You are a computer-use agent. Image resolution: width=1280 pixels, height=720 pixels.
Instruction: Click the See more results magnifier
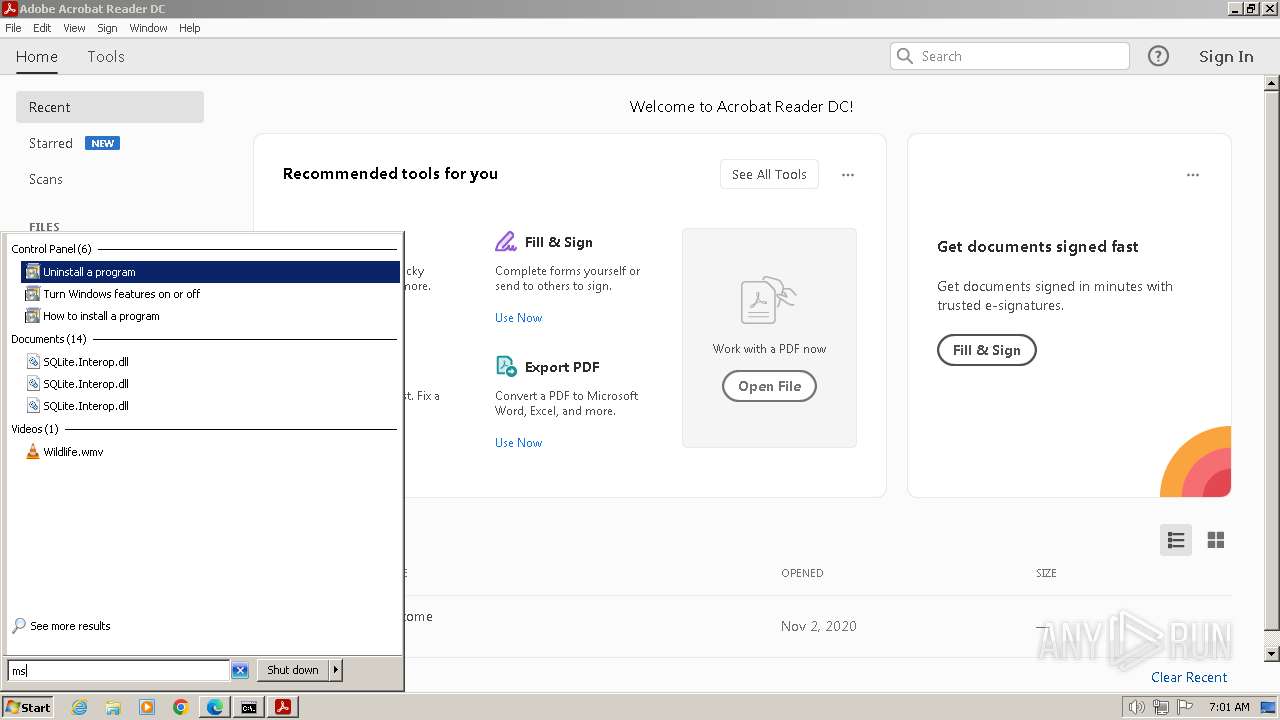pos(19,626)
